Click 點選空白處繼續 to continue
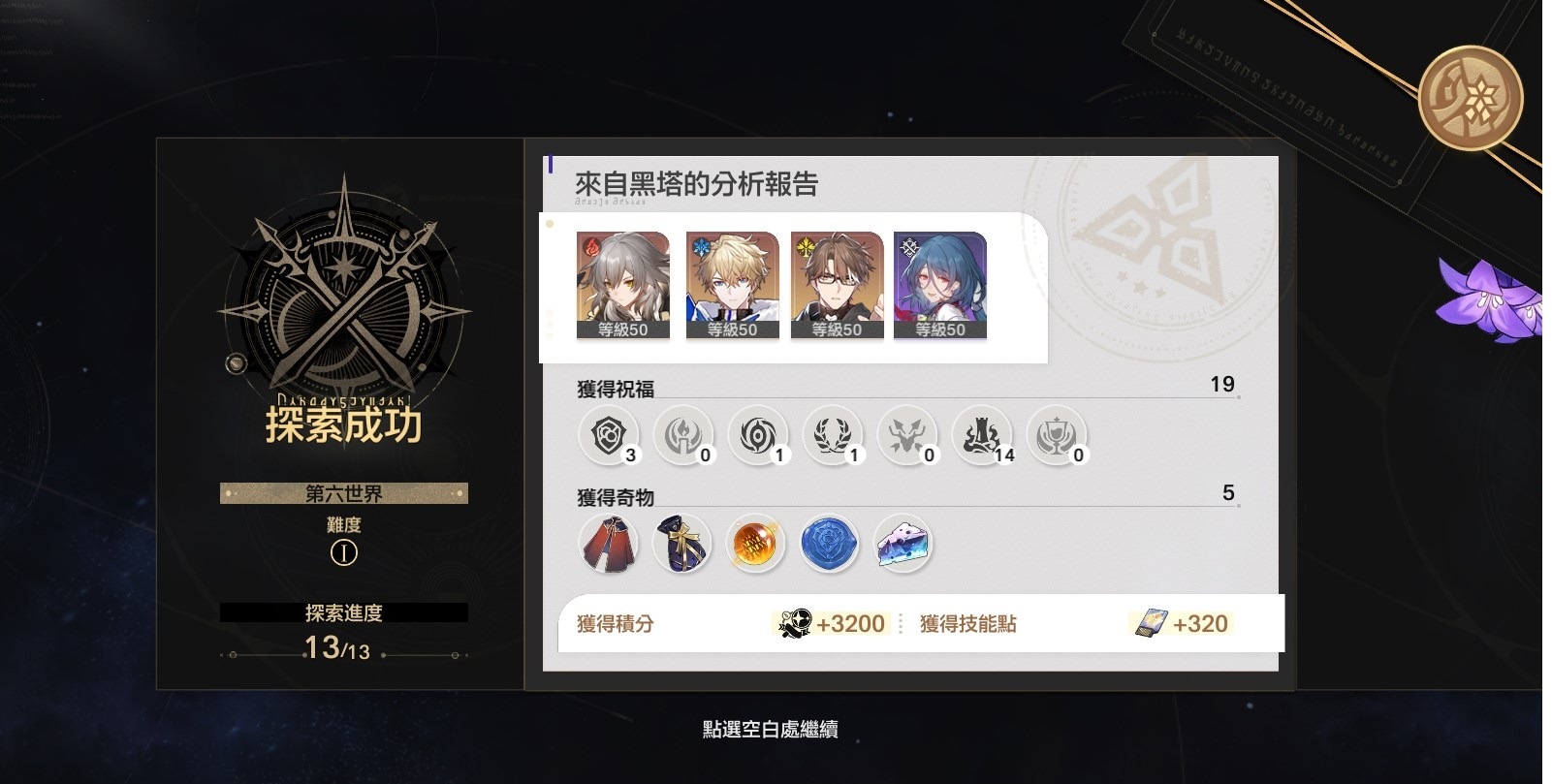Screen dimensions: 1552x784 [x=770, y=730]
